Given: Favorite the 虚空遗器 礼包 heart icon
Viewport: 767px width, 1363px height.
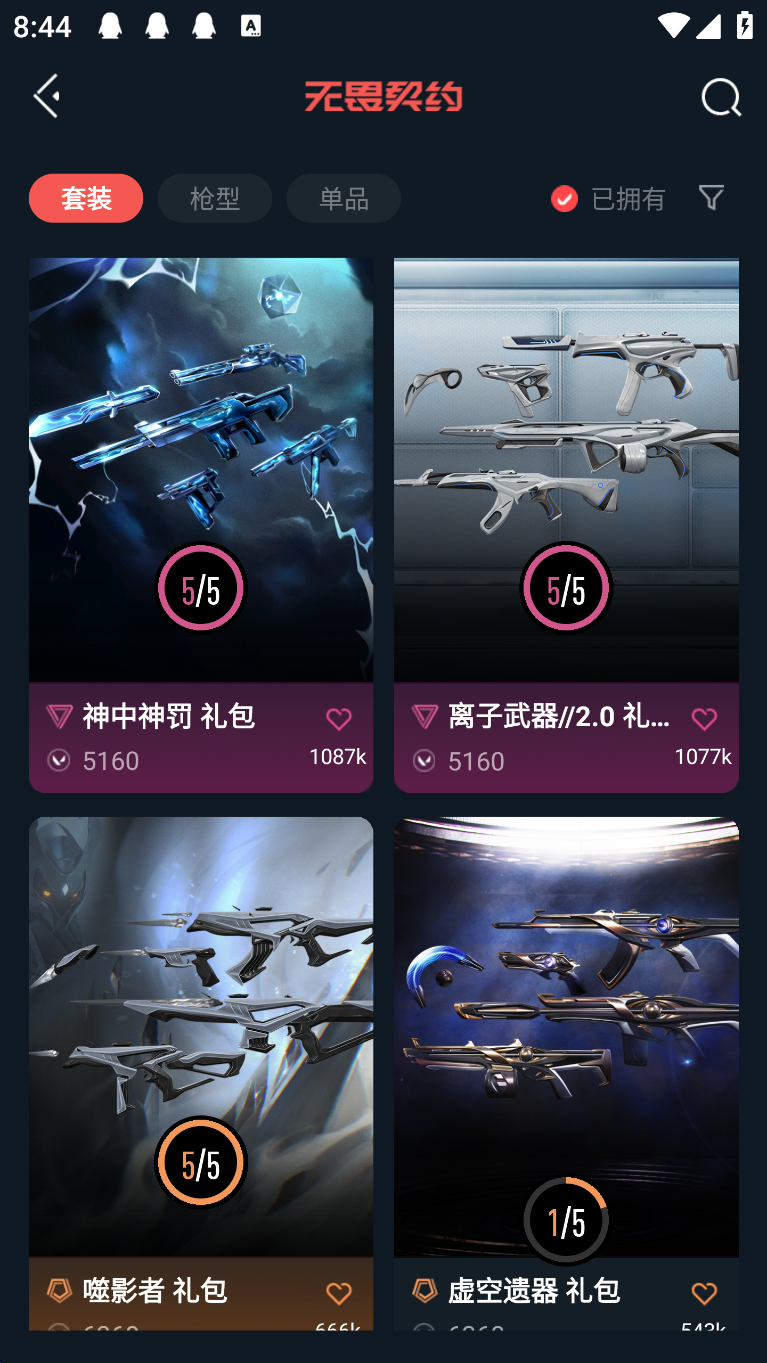Looking at the screenshot, I should click(x=704, y=1293).
